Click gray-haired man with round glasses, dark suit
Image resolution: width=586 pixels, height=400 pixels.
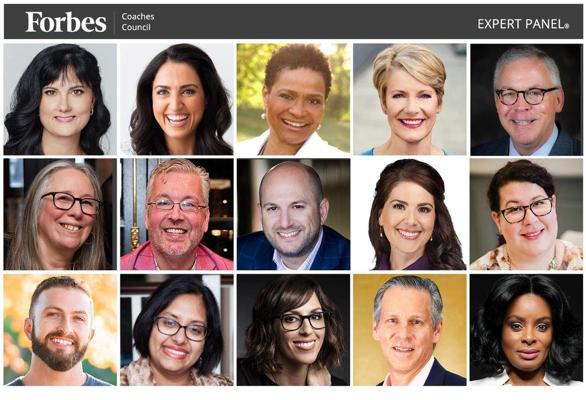[x=526, y=99]
